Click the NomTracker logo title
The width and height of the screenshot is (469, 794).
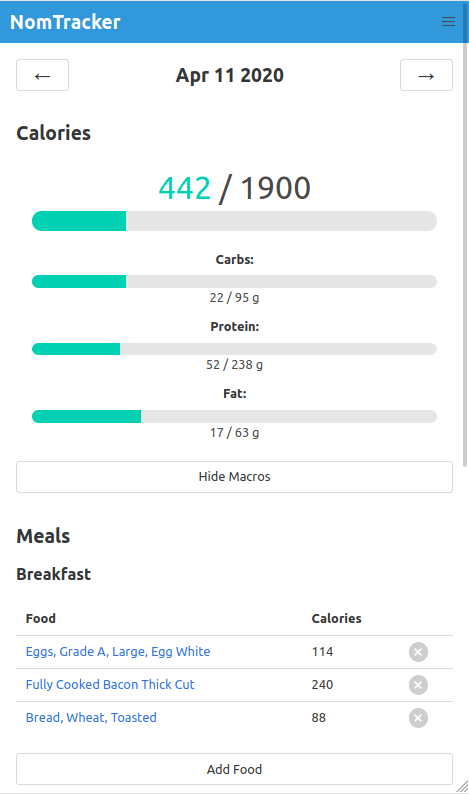click(x=65, y=22)
